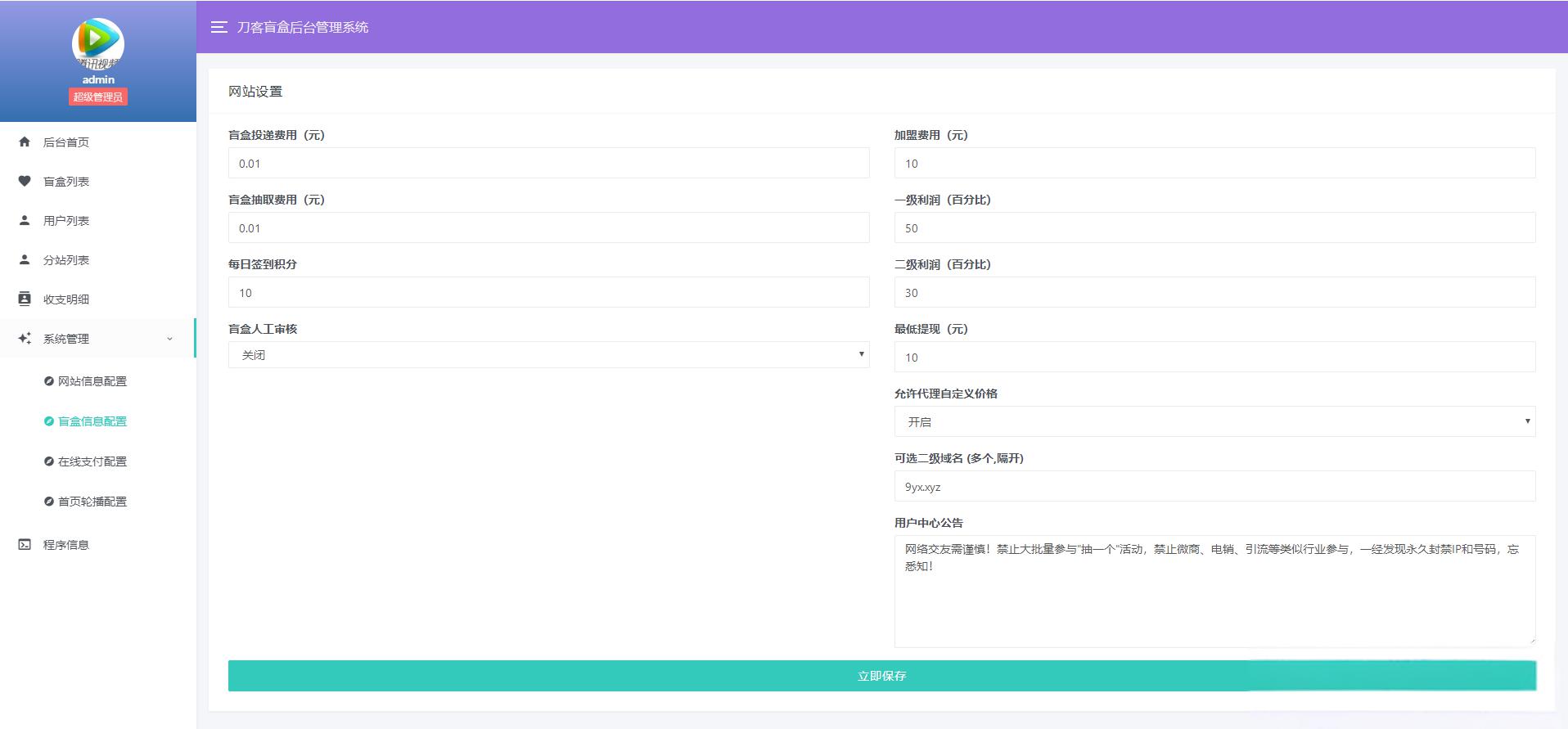
Task: Click 用户中心公告 text area
Action: point(1214,591)
